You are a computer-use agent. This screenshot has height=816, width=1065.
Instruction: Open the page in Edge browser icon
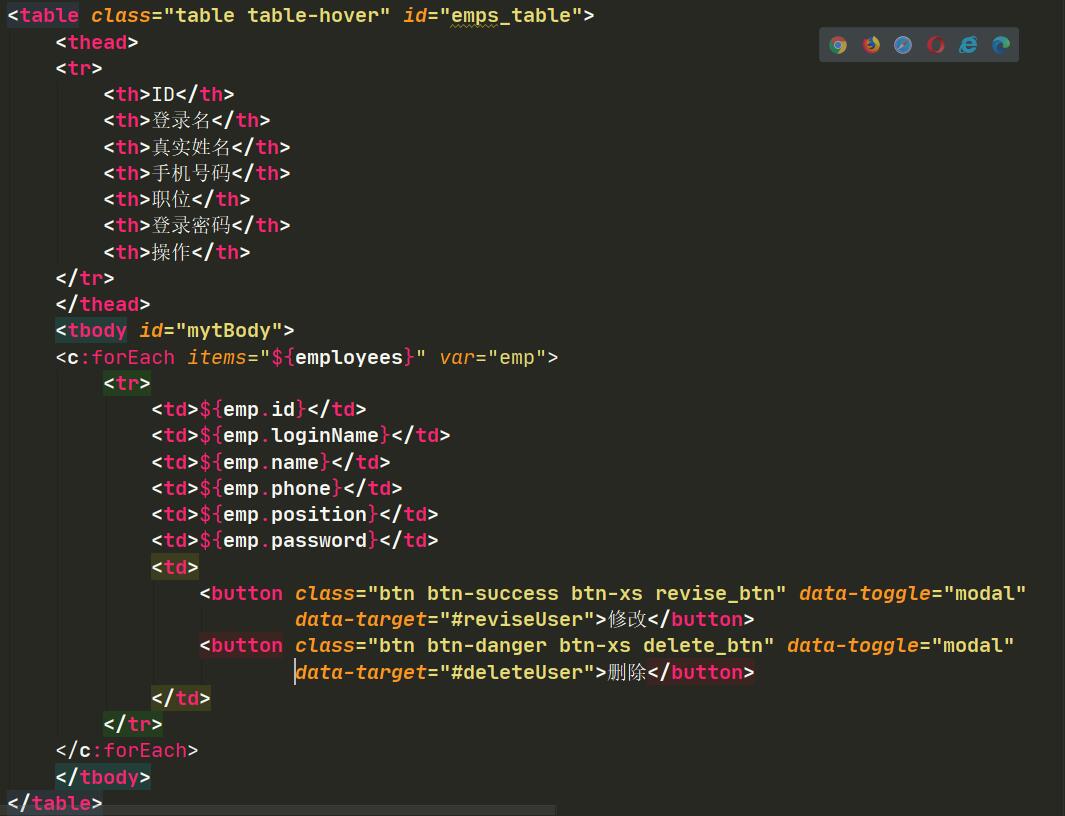click(x=1000, y=45)
